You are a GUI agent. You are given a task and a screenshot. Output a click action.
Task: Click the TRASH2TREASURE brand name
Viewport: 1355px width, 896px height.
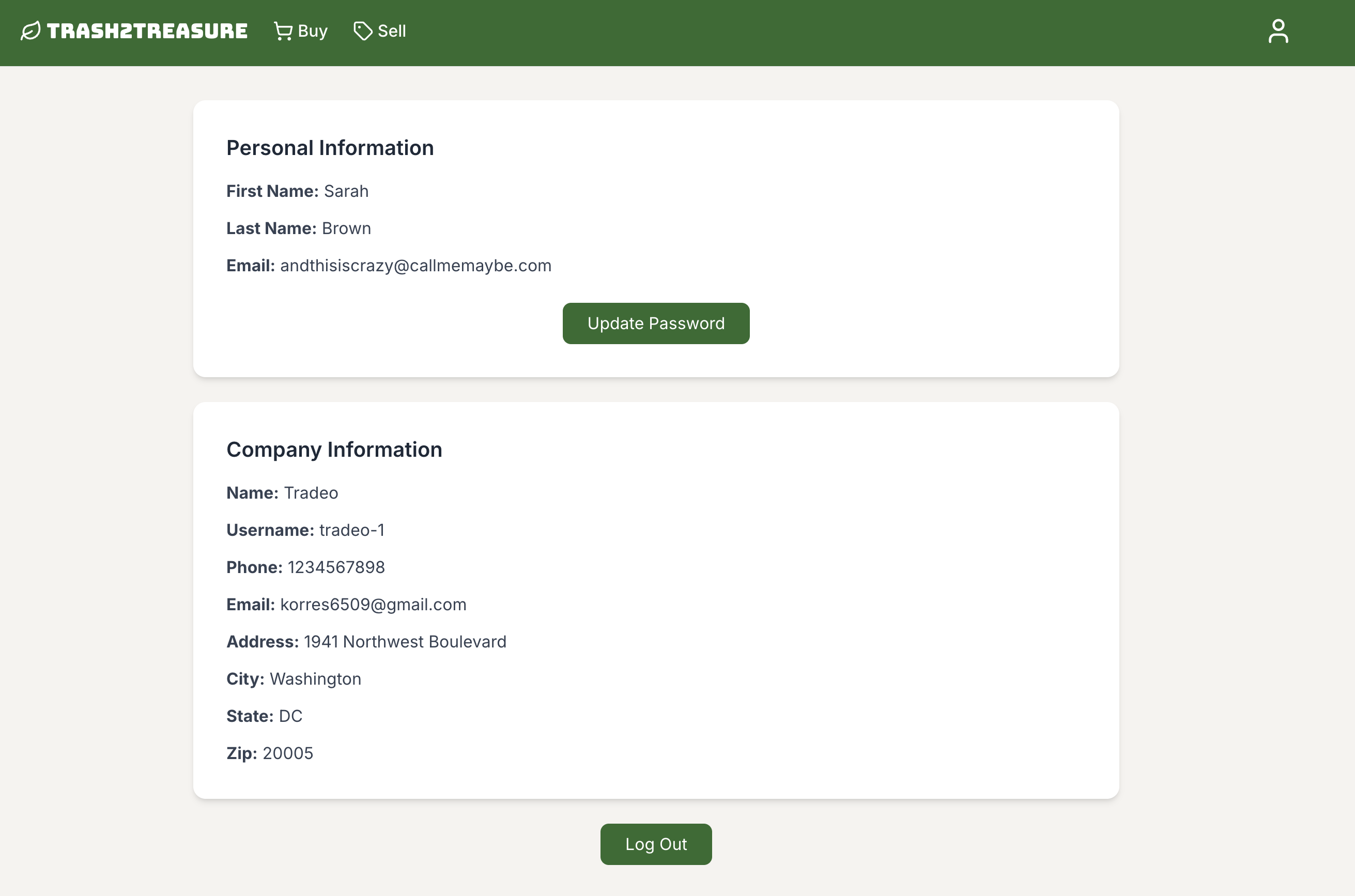(x=147, y=31)
